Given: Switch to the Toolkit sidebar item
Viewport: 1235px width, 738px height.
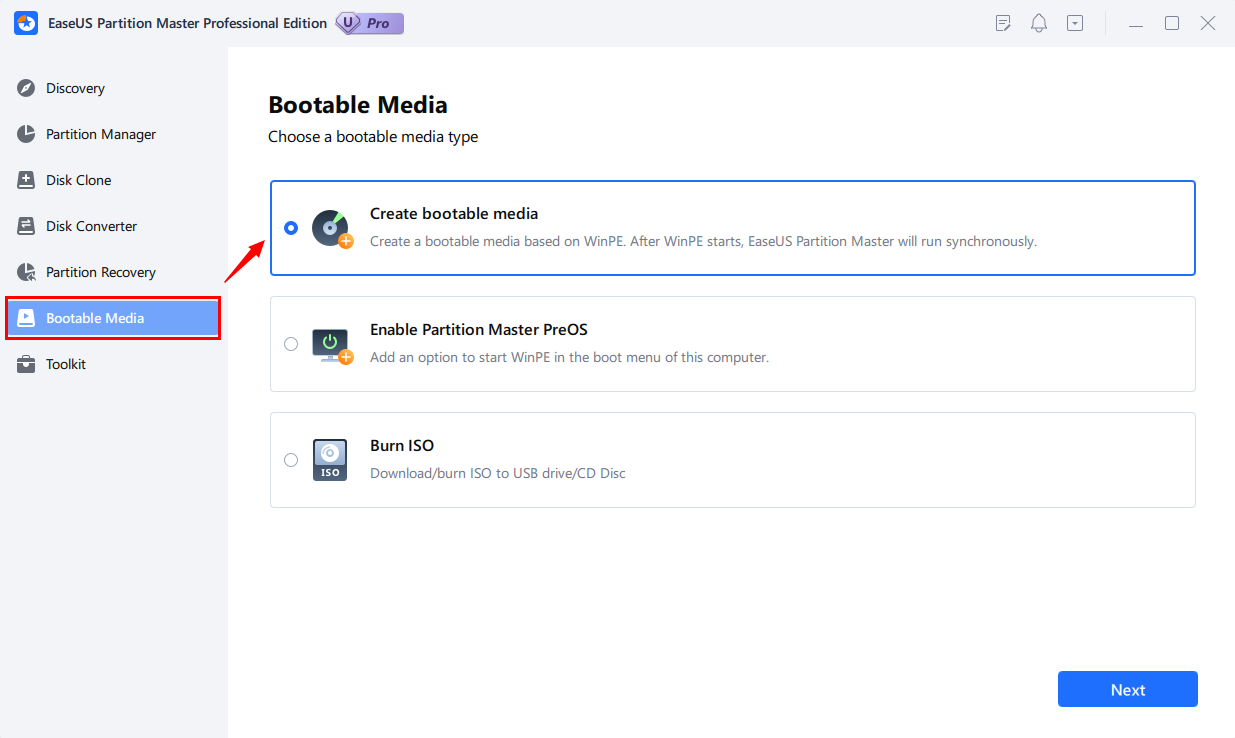Looking at the screenshot, I should (66, 364).
